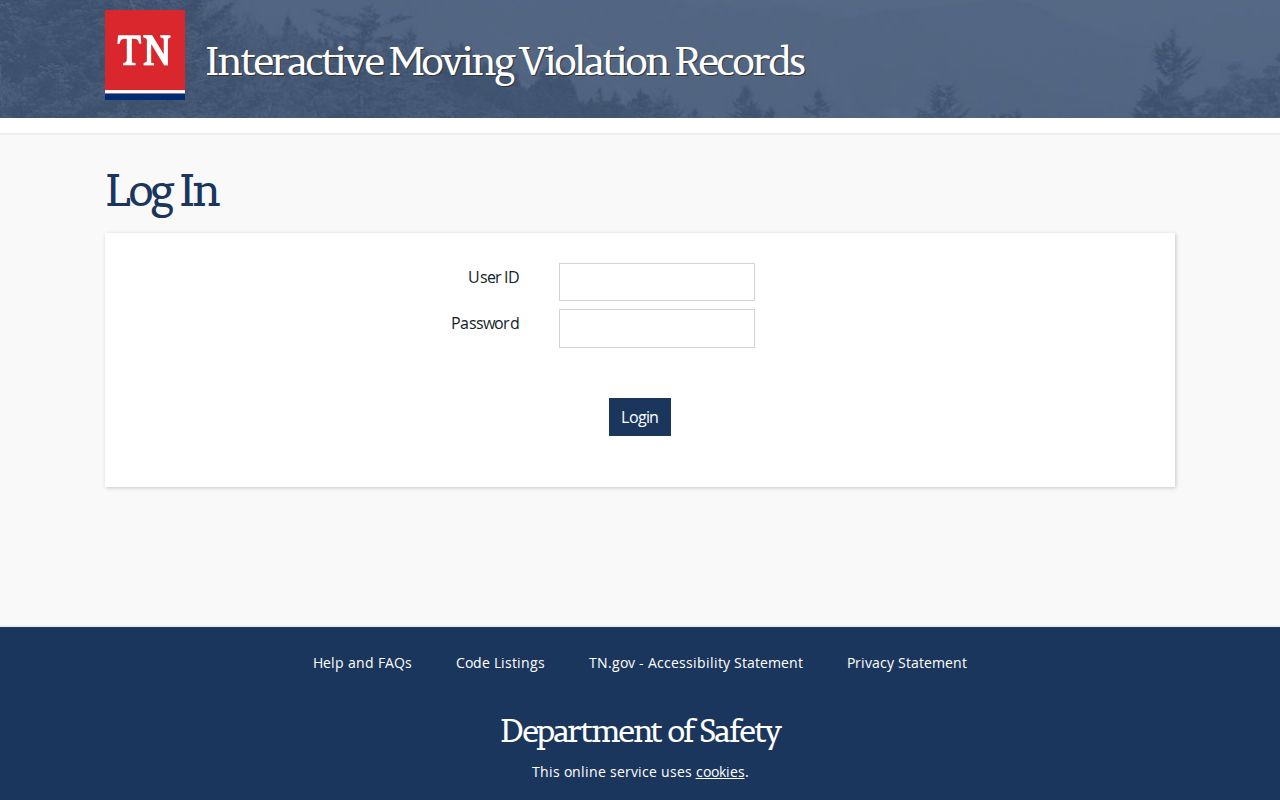The image size is (1280, 800).
Task: Focus the User ID input field
Action: pos(657,282)
